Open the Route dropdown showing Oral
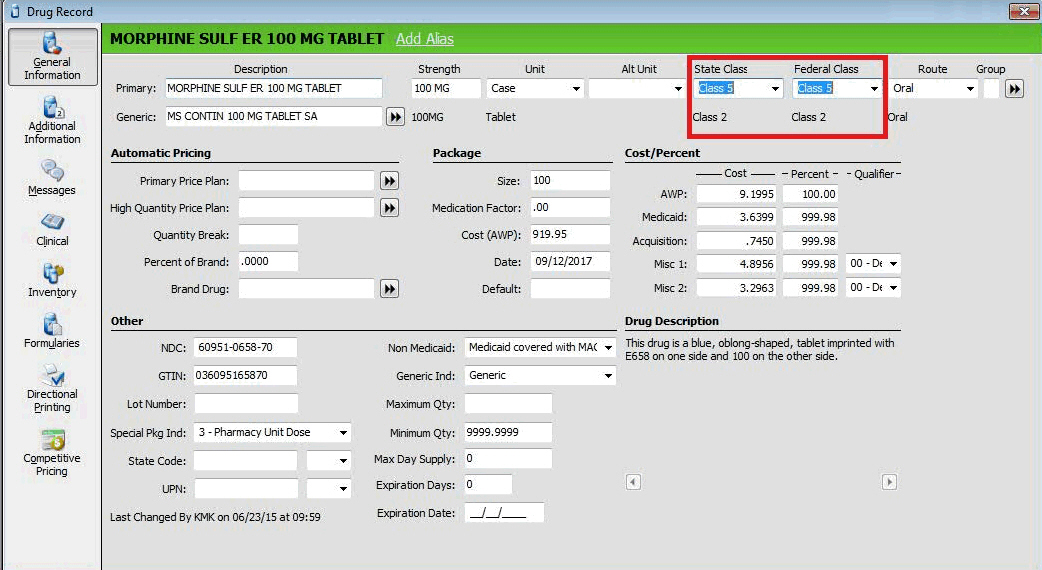The height and width of the screenshot is (570, 1042). tap(969, 89)
